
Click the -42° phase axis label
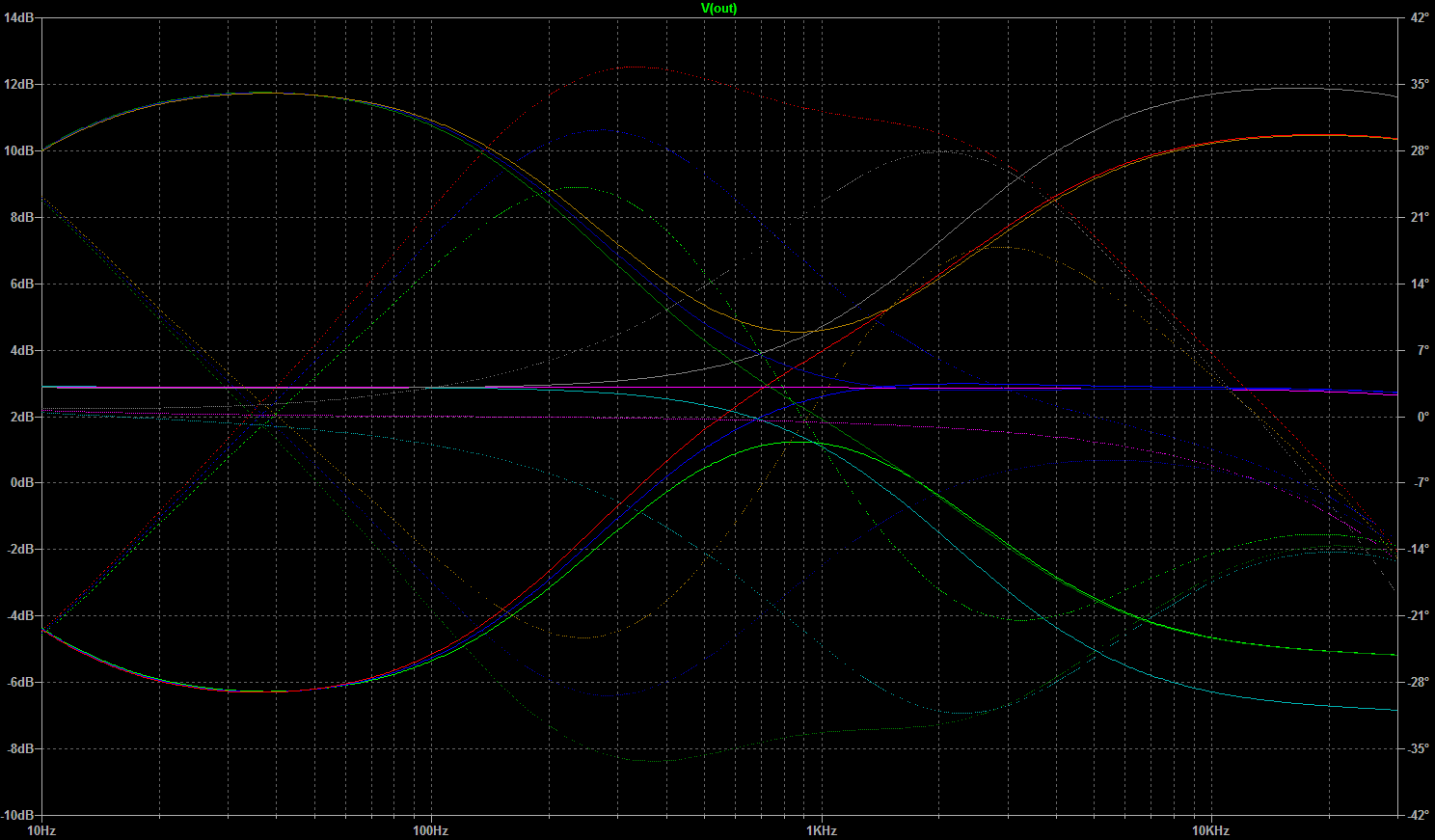[1418, 815]
